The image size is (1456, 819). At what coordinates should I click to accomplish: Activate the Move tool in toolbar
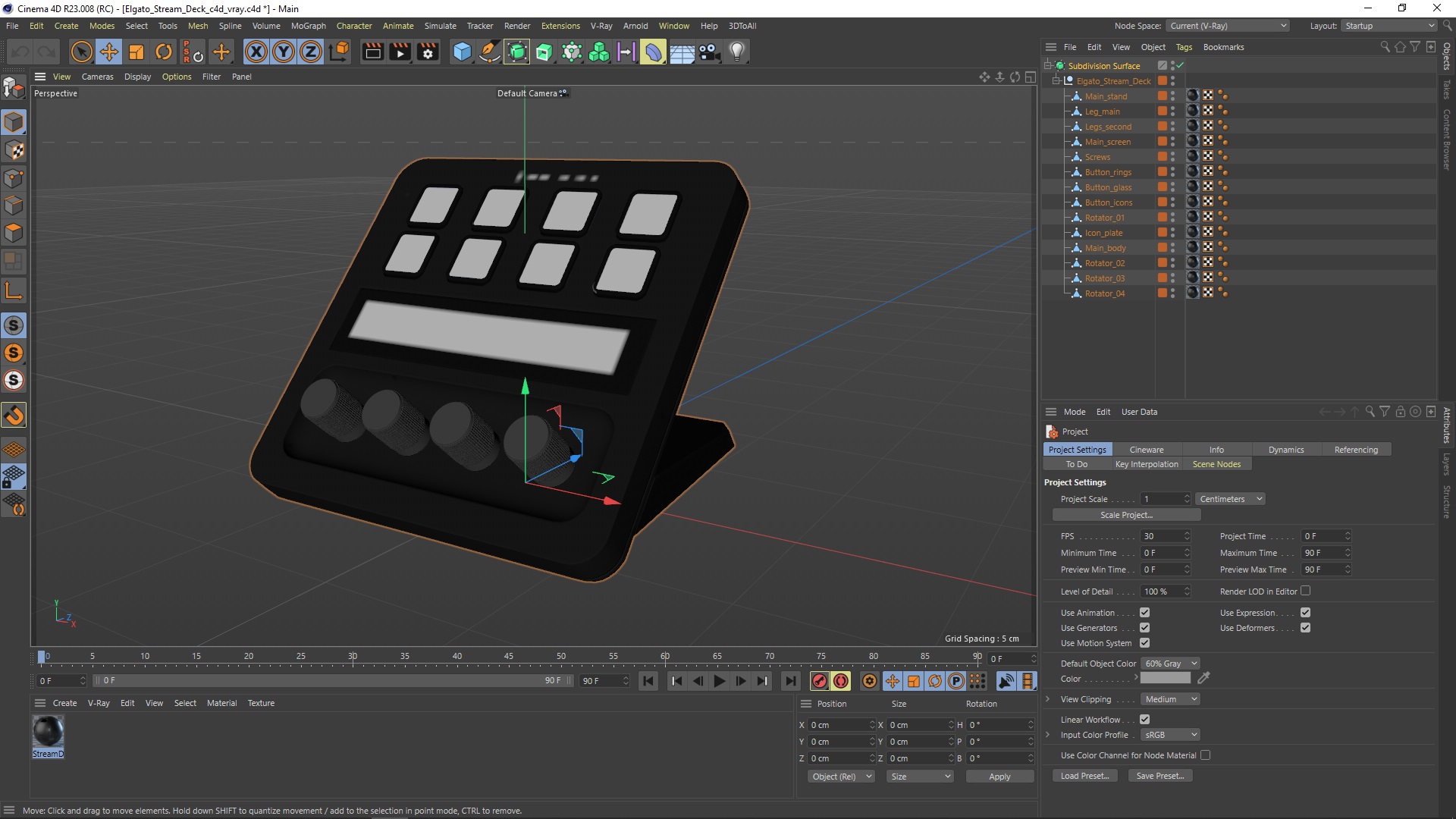click(109, 52)
